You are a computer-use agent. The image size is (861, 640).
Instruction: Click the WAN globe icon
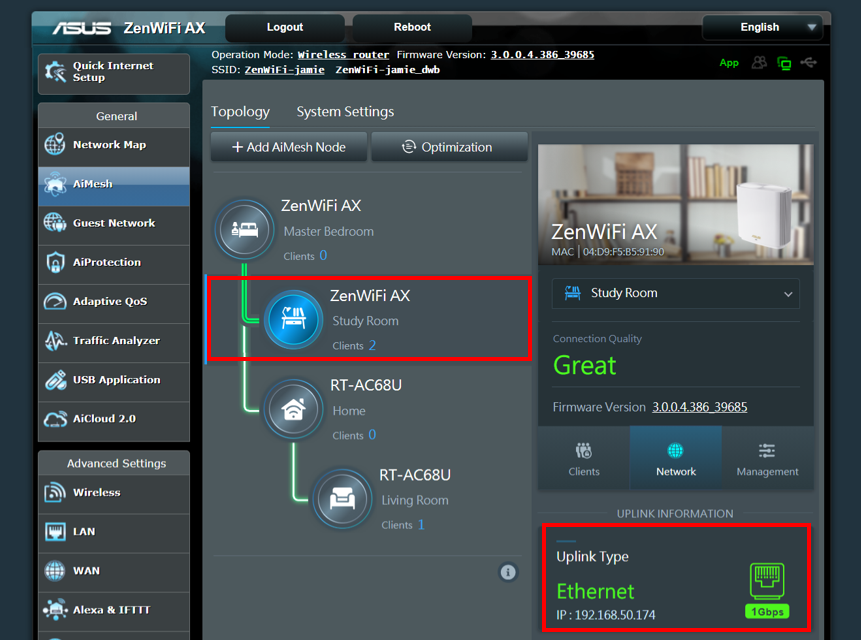55,571
